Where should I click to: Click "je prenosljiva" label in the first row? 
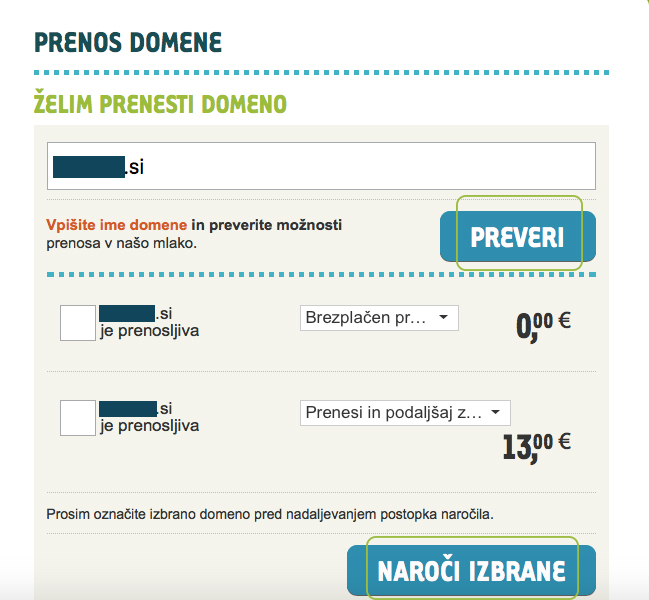pos(149,331)
